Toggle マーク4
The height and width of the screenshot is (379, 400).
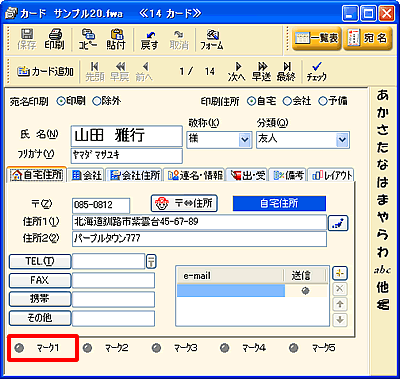pos(225,348)
